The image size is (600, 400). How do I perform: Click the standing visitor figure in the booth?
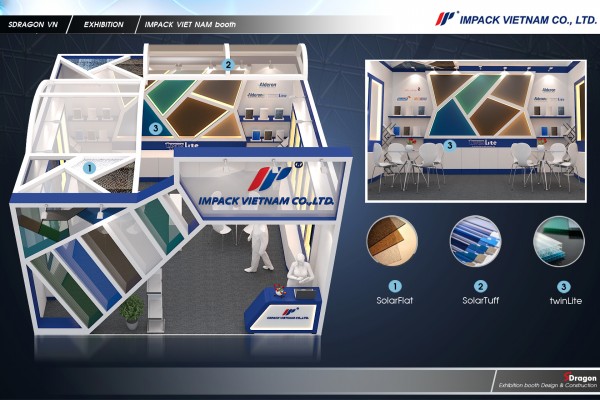(x=259, y=248)
